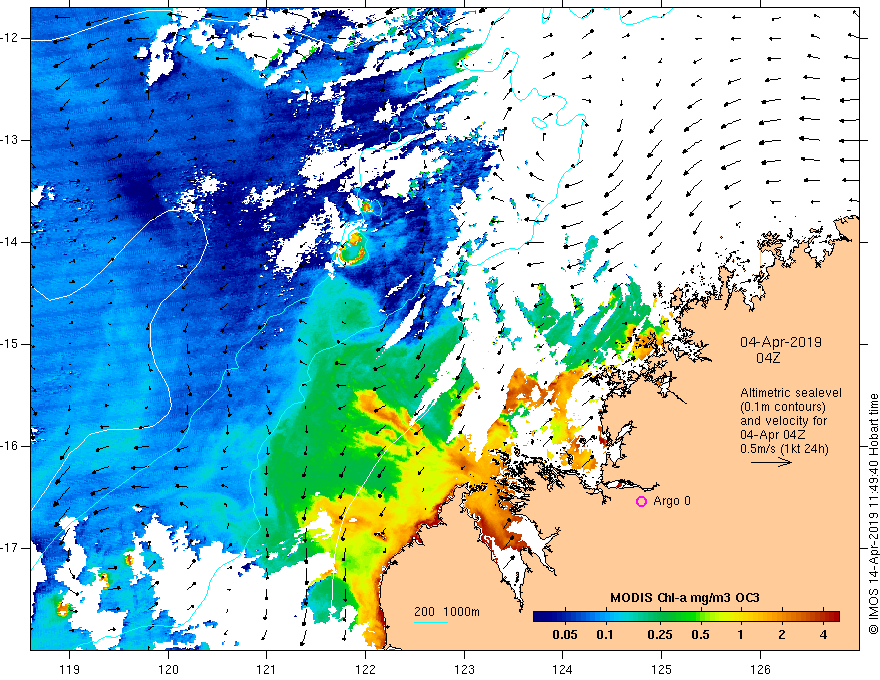Click the dark red end of the colorbar
Viewport: 880px width, 680px height.
coord(834,617)
